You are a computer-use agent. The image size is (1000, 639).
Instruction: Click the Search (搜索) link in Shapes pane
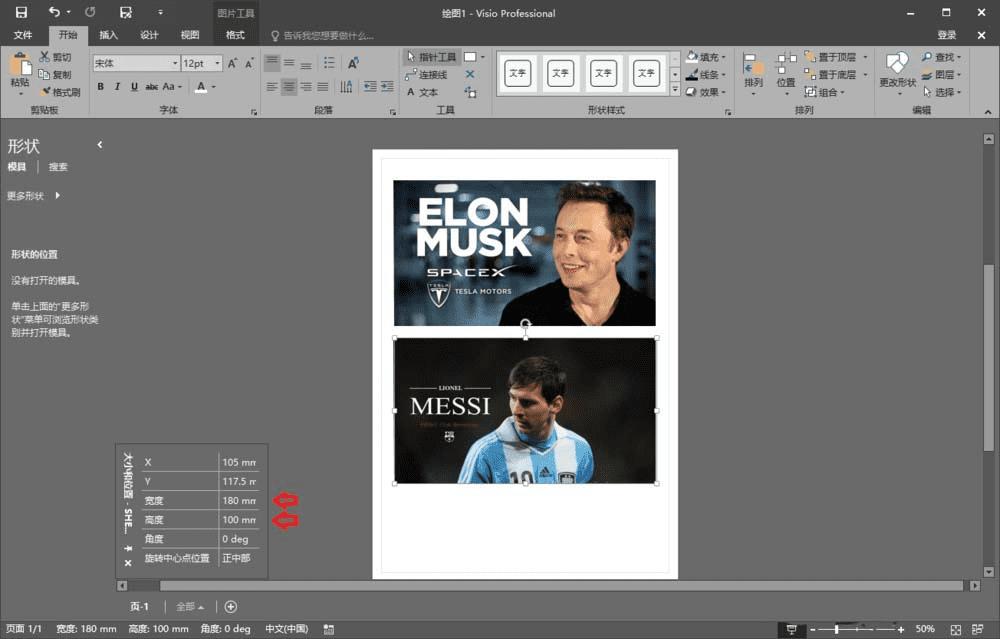58,167
